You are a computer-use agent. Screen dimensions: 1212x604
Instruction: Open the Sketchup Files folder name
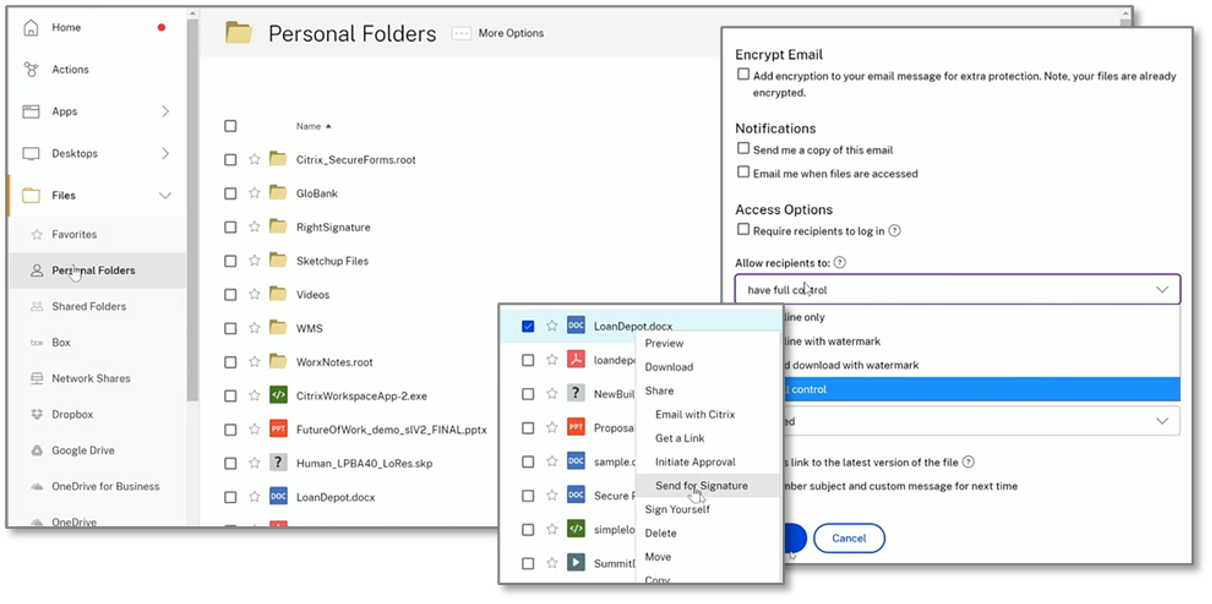tap(332, 261)
